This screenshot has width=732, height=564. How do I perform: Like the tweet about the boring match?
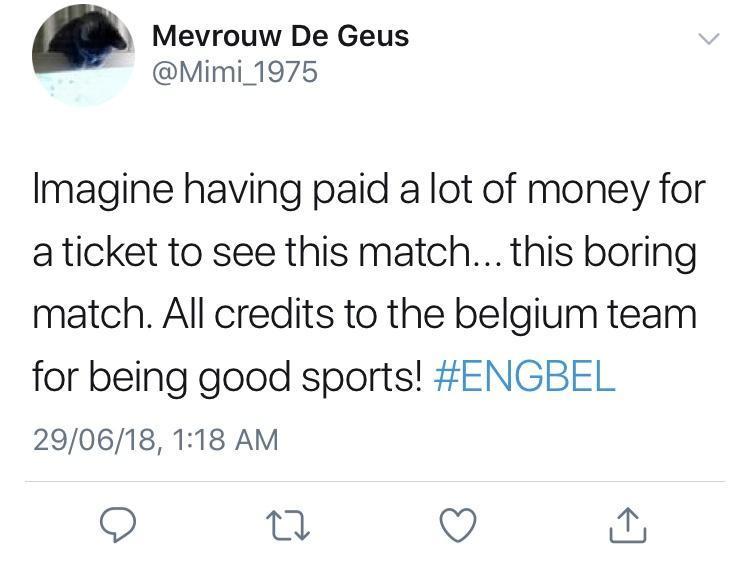(x=458, y=525)
